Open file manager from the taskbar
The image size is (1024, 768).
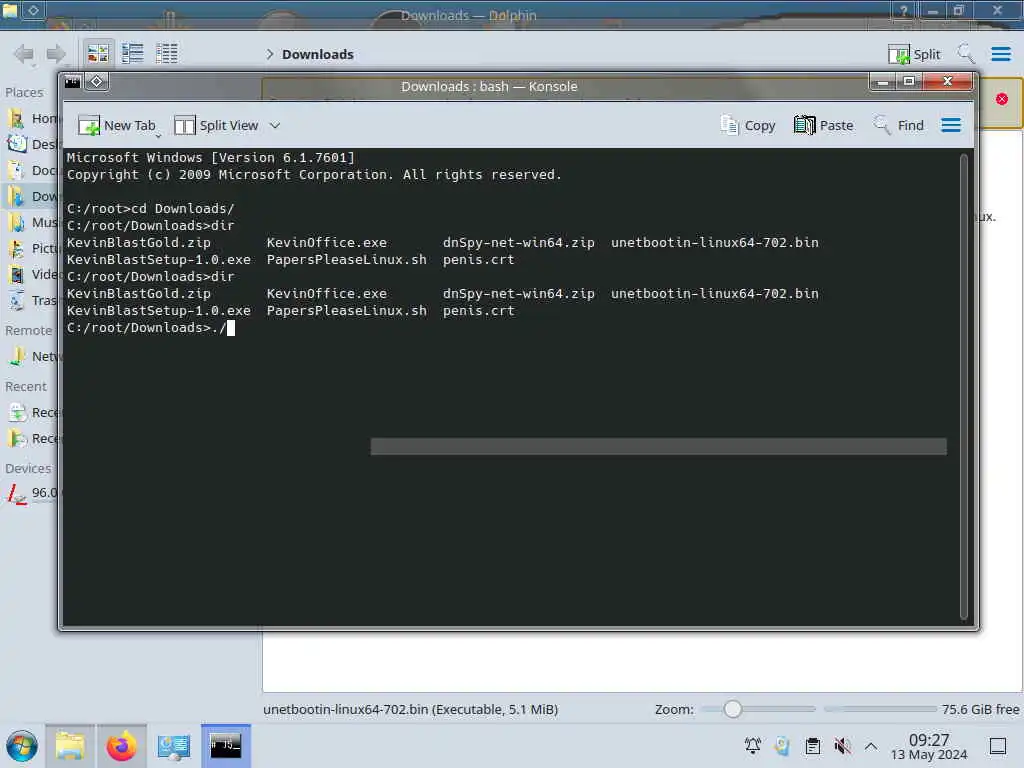[x=70, y=746]
